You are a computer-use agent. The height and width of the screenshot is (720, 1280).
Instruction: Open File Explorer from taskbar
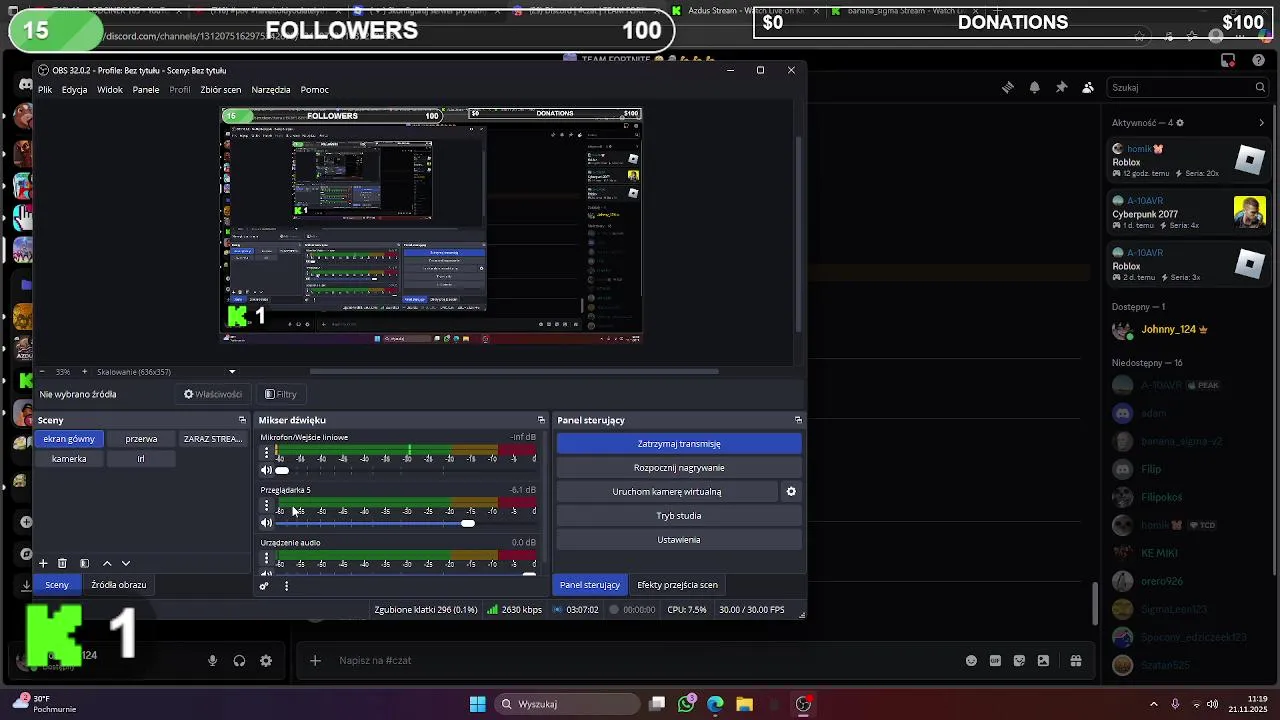744,704
